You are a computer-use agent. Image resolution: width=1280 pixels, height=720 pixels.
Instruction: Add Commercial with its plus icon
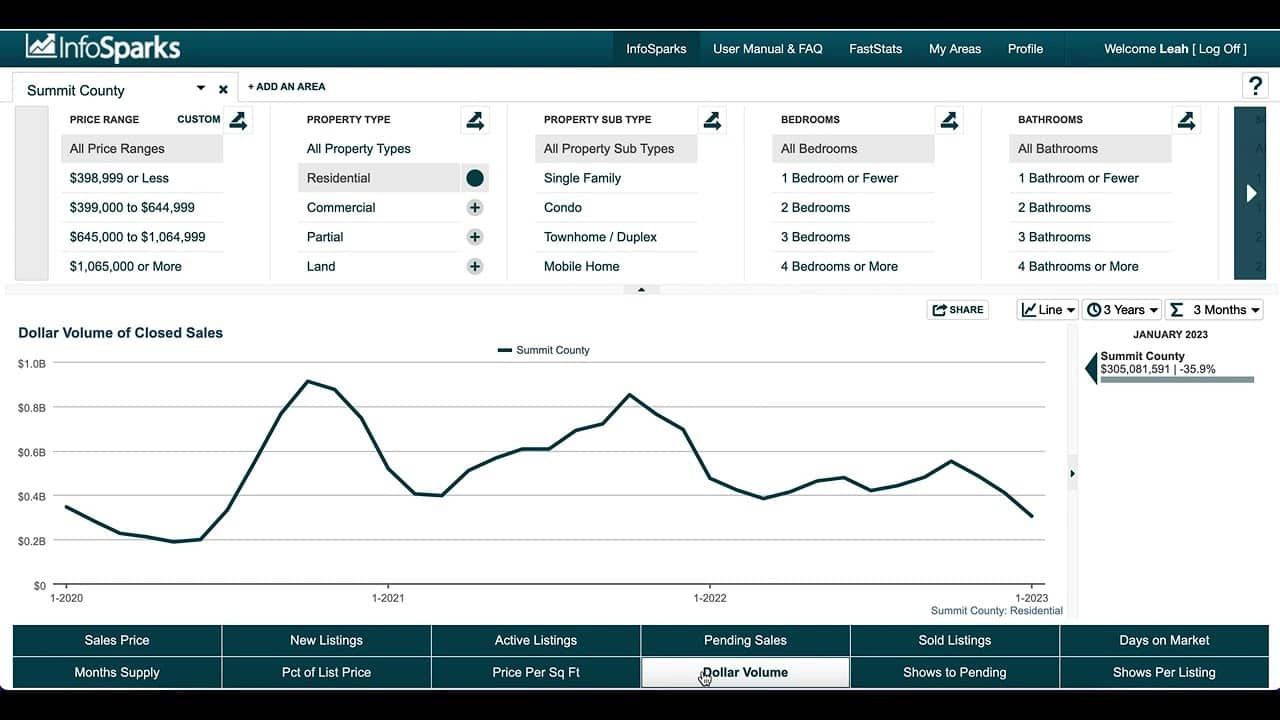click(x=475, y=208)
